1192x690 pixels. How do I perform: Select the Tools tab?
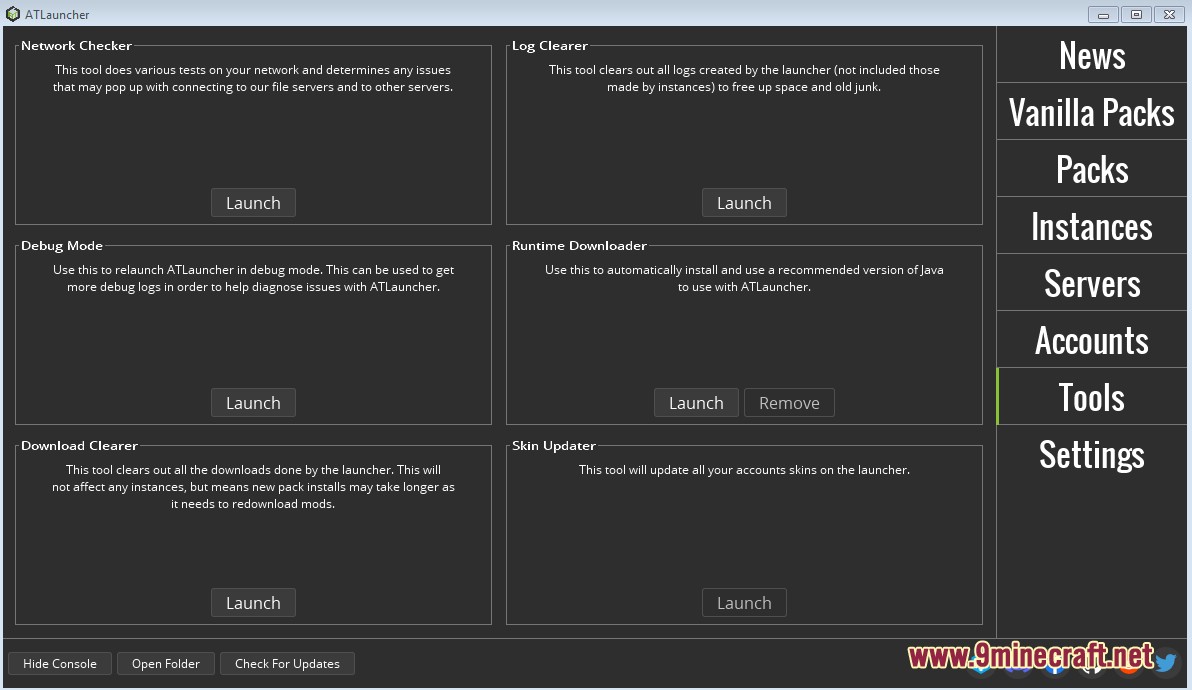point(1092,397)
